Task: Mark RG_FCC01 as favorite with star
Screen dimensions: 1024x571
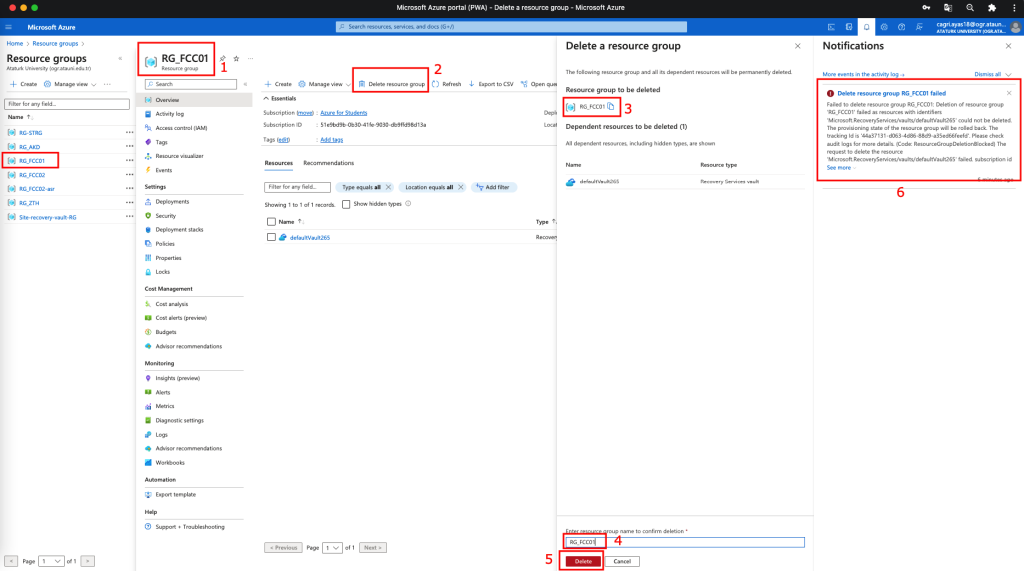Action: pos(236,59)
